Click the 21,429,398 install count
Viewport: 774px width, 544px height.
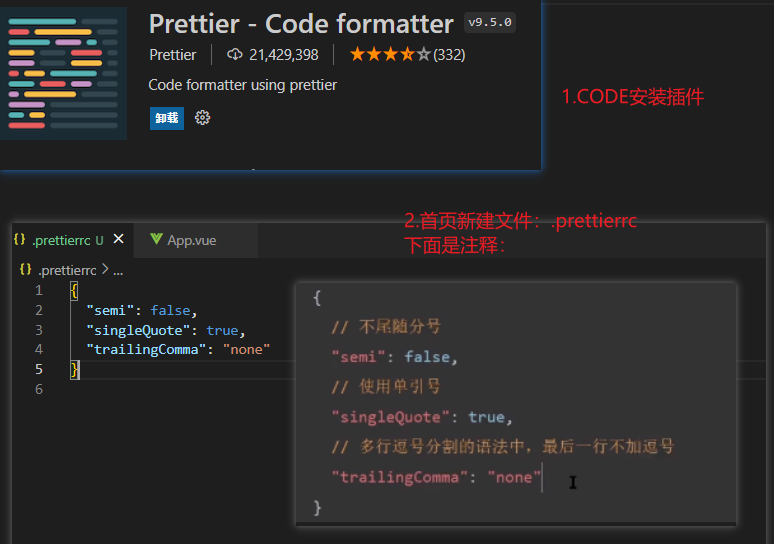coord(283,55)
